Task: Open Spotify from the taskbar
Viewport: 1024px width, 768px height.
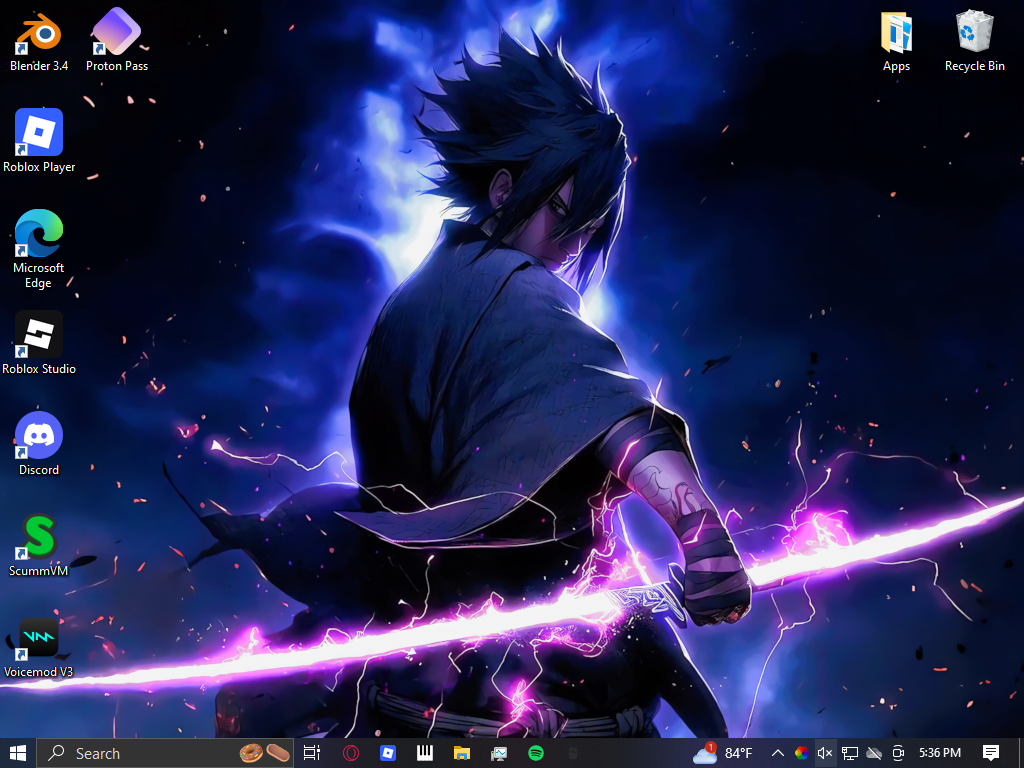Action: [x=536, y=753]
